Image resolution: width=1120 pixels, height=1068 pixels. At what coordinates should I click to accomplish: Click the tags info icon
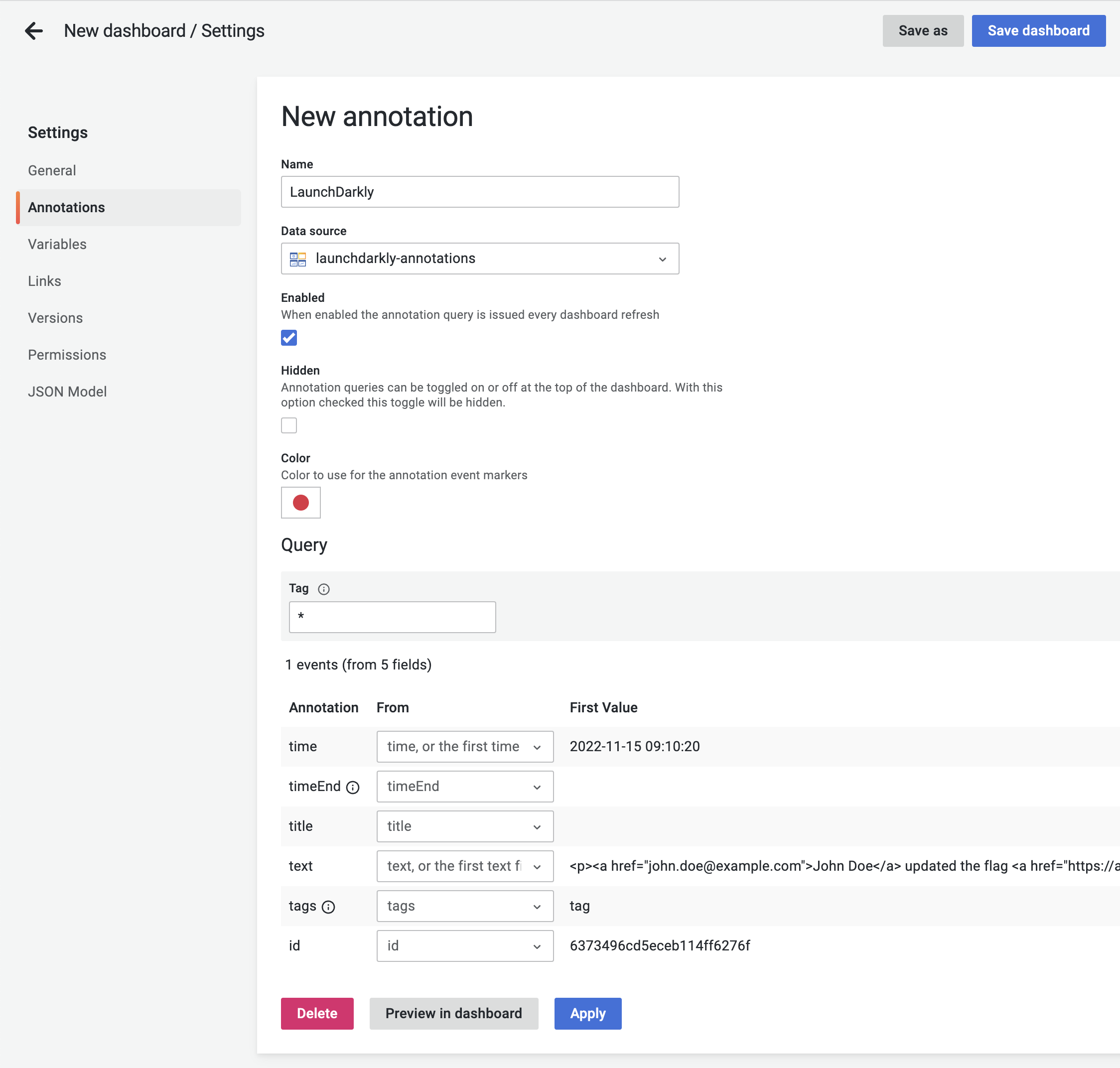pos(328,907)
